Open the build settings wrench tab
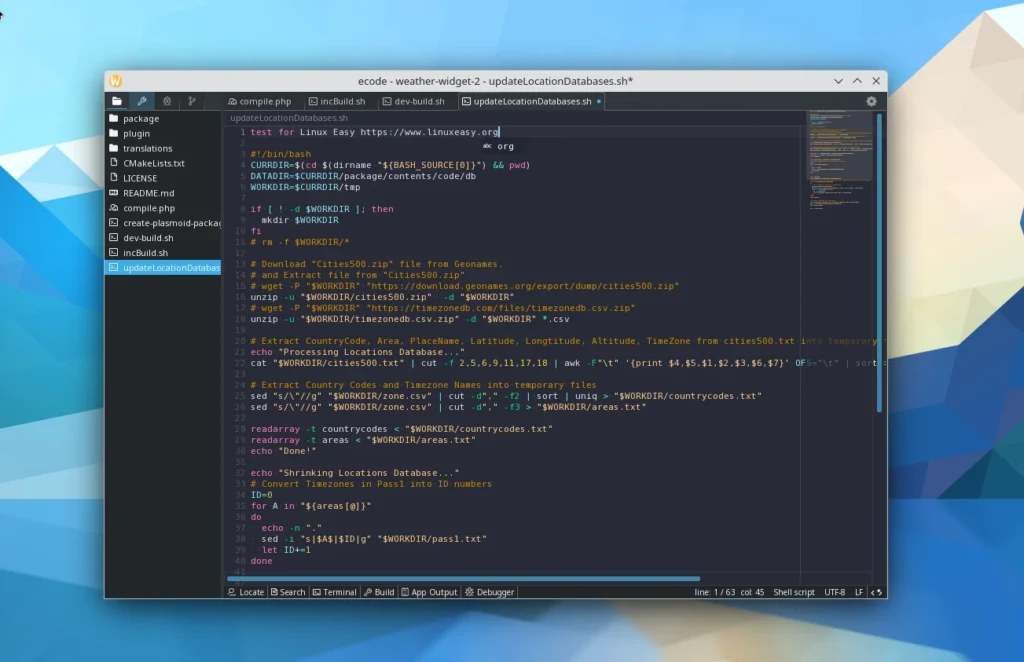The image size is (1024, 662). coord(142,101)
